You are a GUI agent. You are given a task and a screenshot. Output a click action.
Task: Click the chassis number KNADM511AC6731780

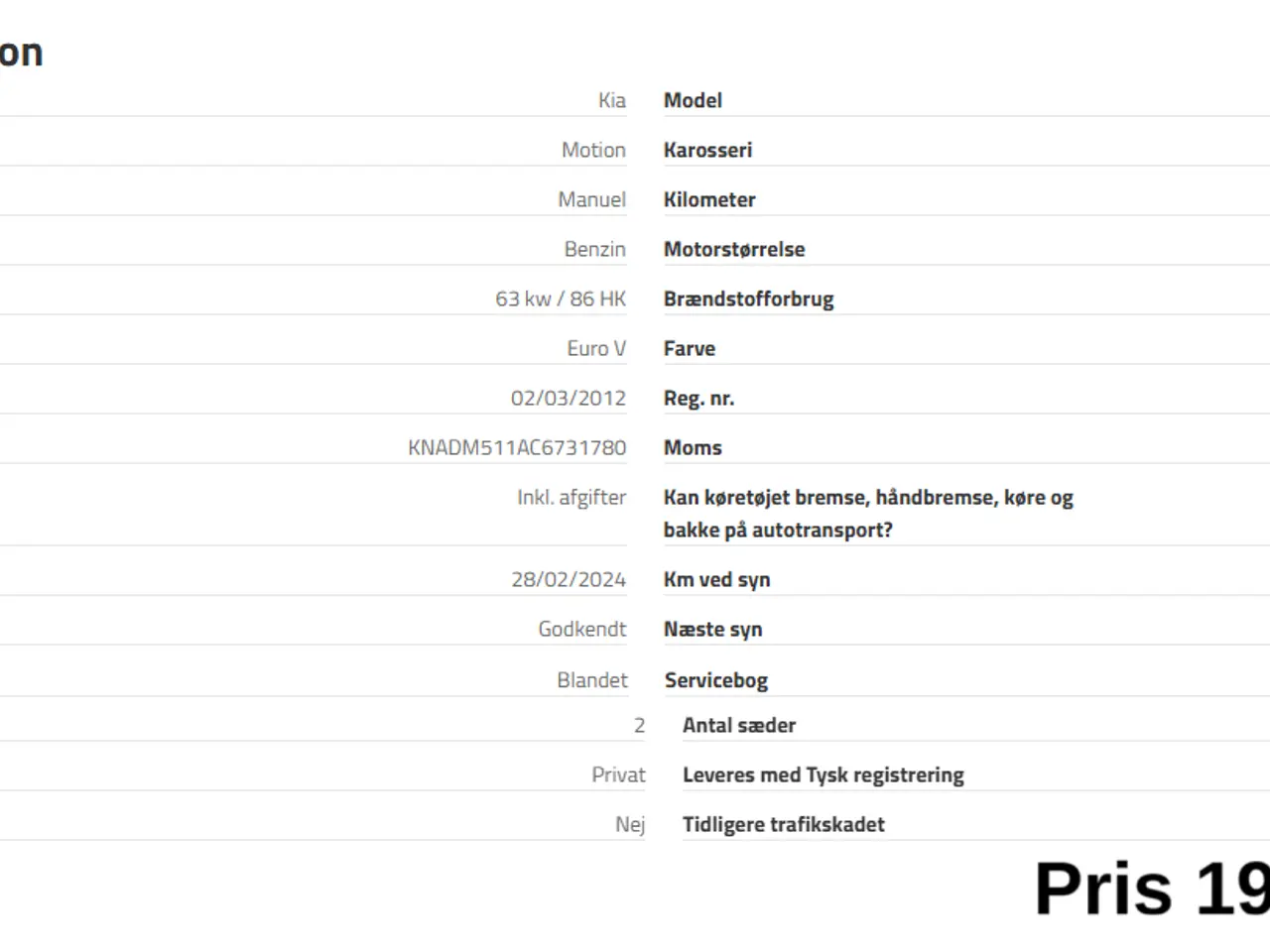517,447
